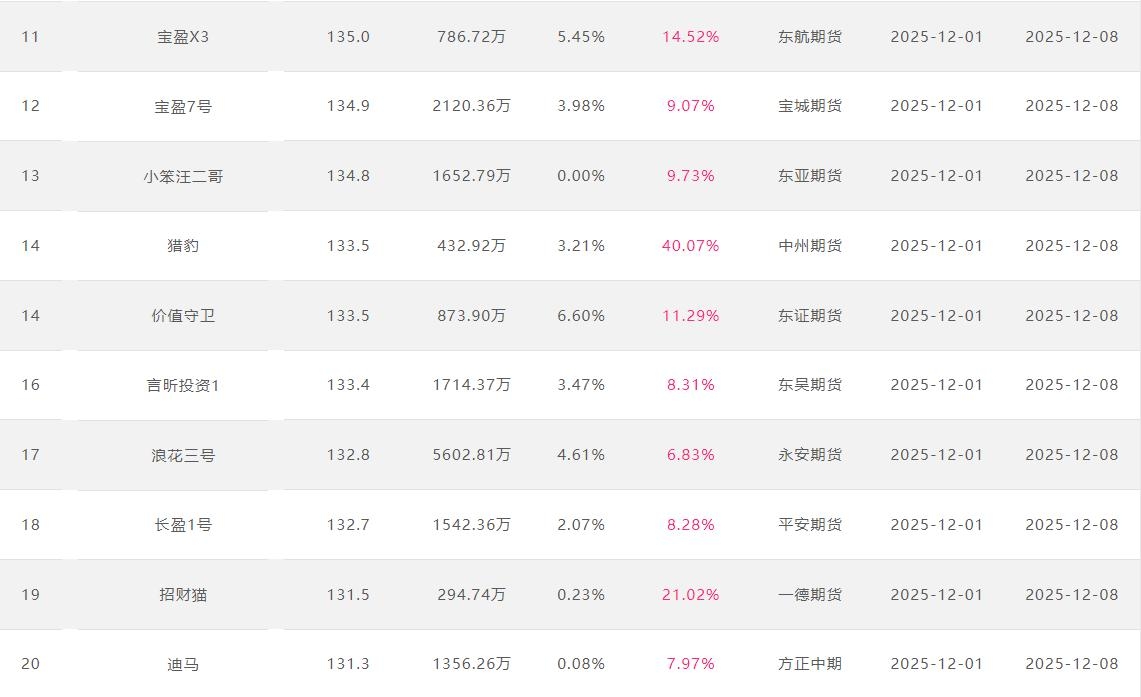The width and height of the screenshot is (1141, 697).
Task: Click the rank number 20 cell
Action: [x=31, y=664]
